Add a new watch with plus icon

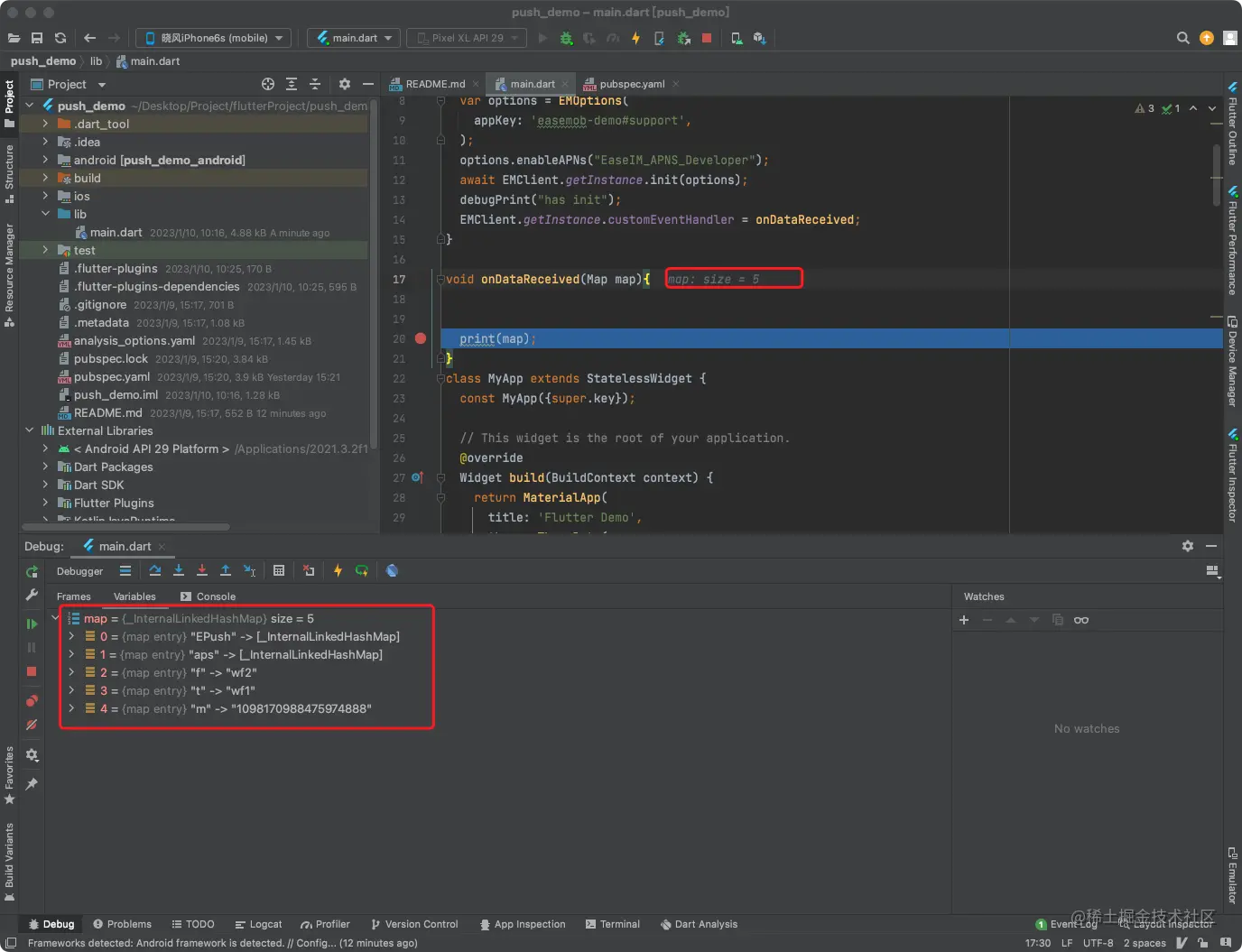tap(964, 620)
